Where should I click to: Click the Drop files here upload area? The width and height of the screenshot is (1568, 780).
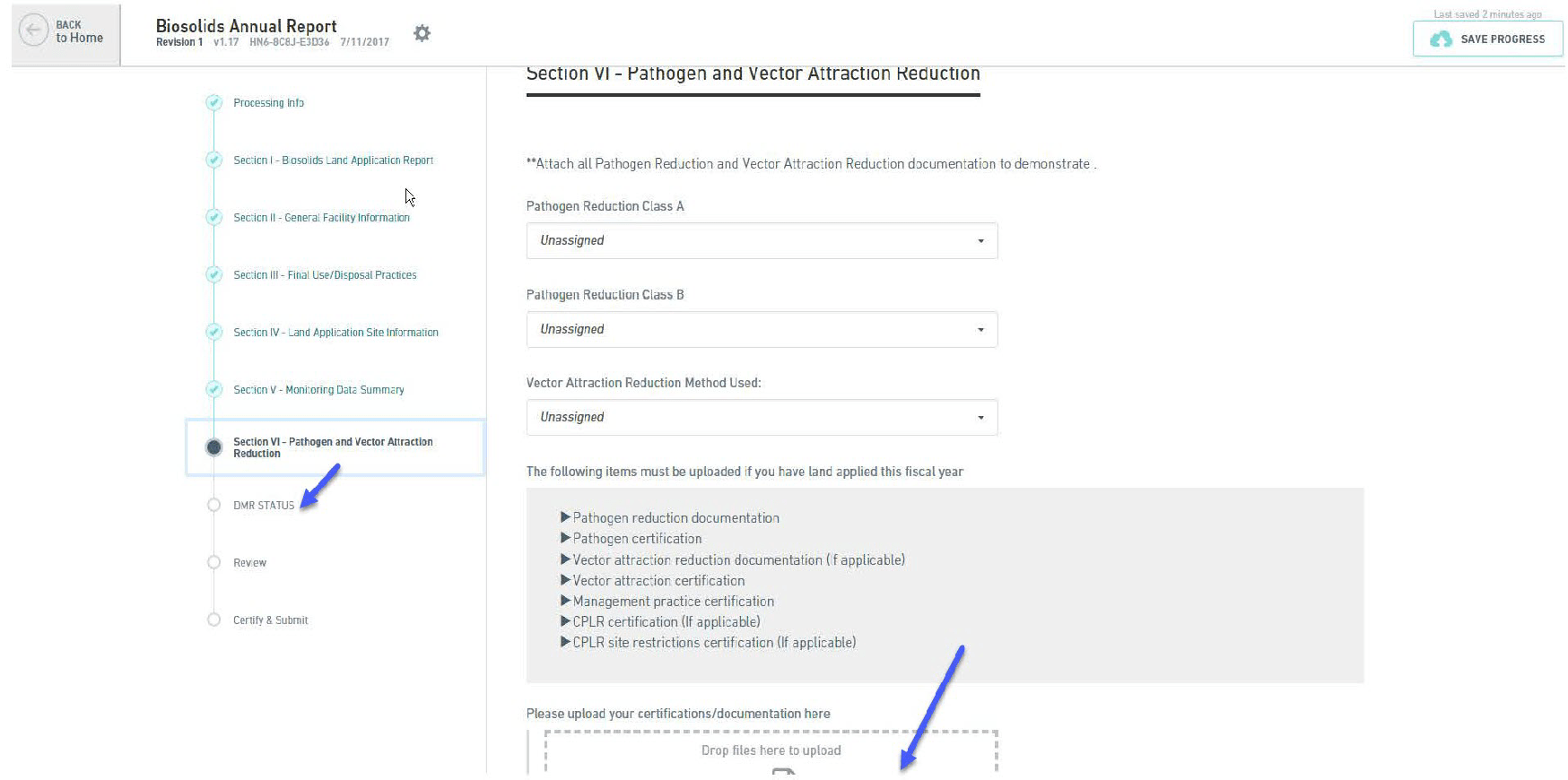click(x=771, y=751)
